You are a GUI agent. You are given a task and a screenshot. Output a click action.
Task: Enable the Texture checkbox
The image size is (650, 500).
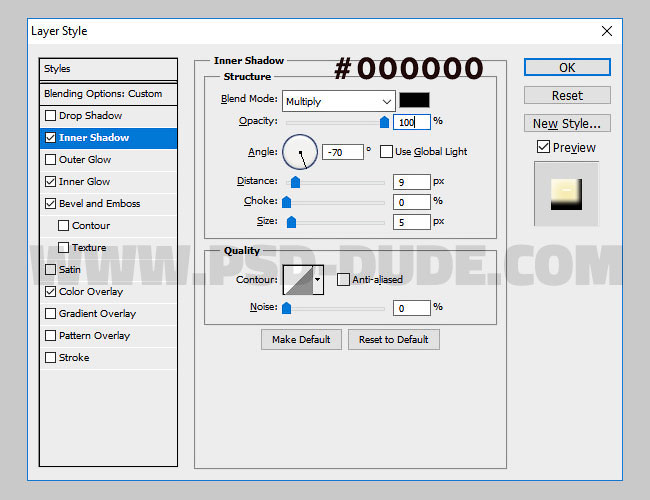[x=63, y=247]
